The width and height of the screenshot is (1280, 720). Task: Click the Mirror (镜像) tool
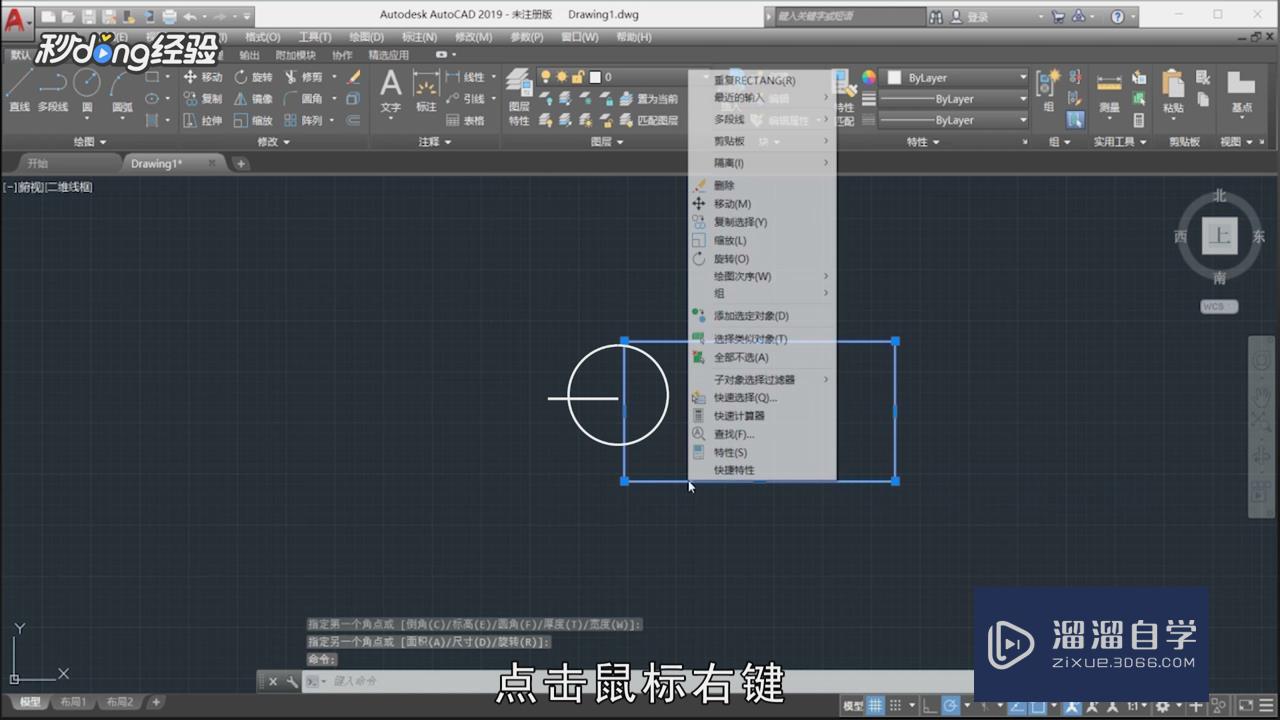click(x=253, y=99)
